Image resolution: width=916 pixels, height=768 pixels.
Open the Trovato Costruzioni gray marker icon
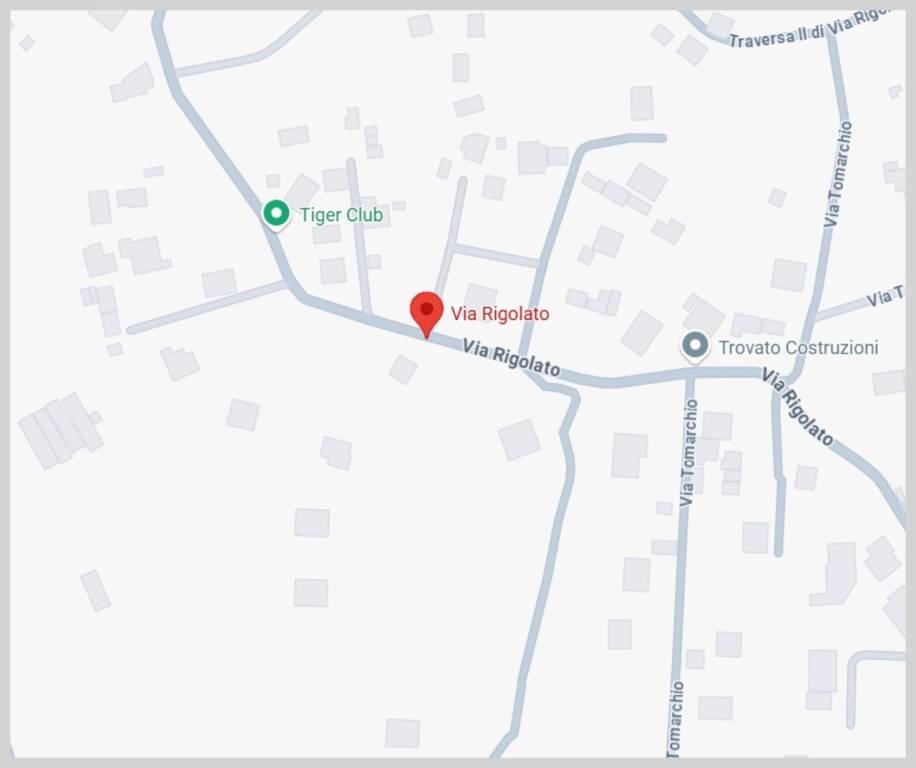695,346
